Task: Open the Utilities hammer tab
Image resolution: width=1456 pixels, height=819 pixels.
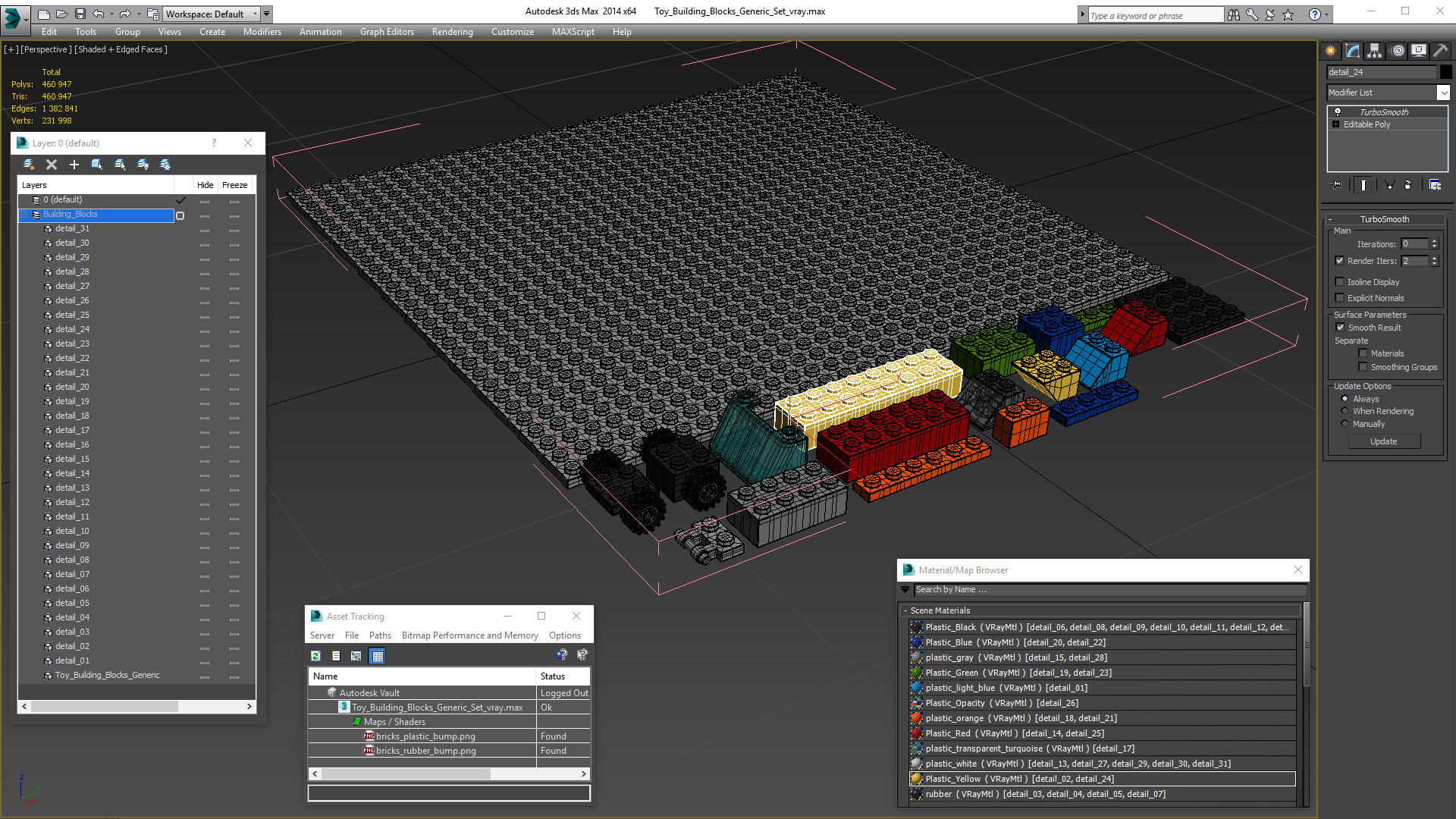Action: point(1440,51)
